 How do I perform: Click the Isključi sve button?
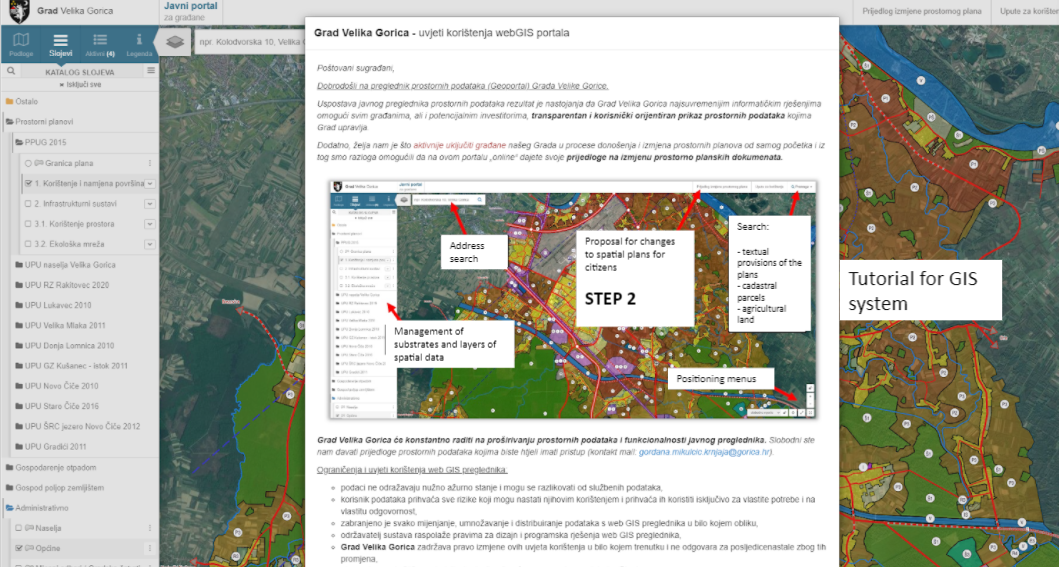click(80, 85)
